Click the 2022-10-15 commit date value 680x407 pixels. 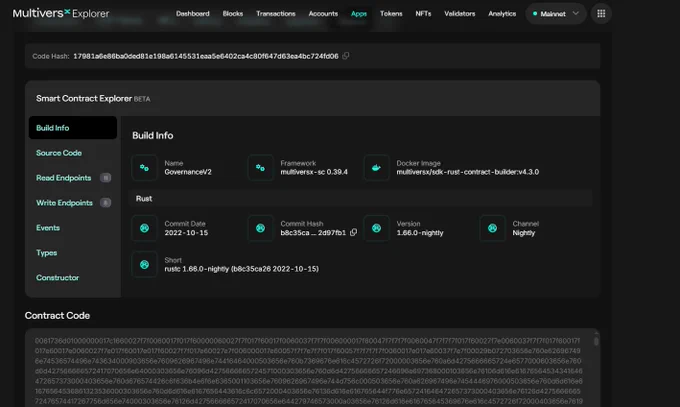186,233
